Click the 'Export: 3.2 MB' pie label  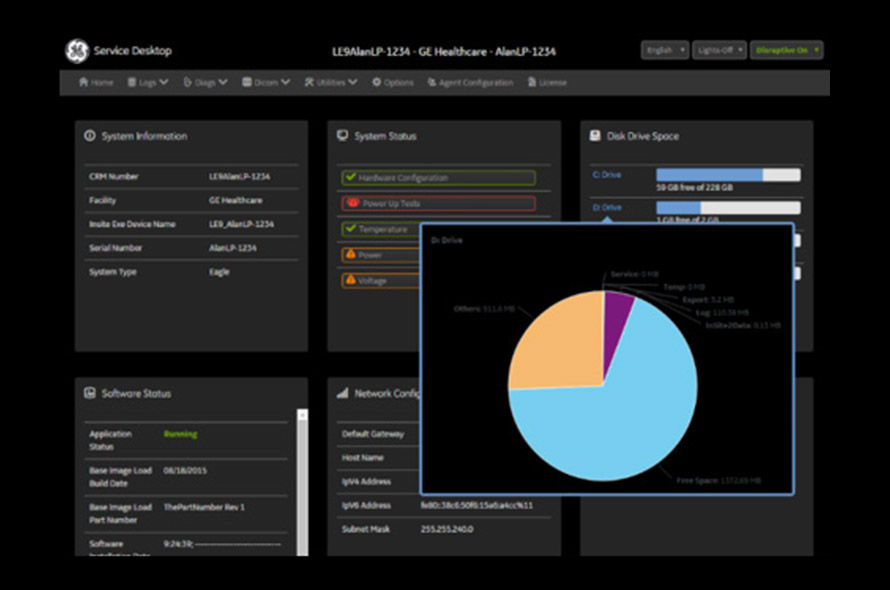click(708, 299)
